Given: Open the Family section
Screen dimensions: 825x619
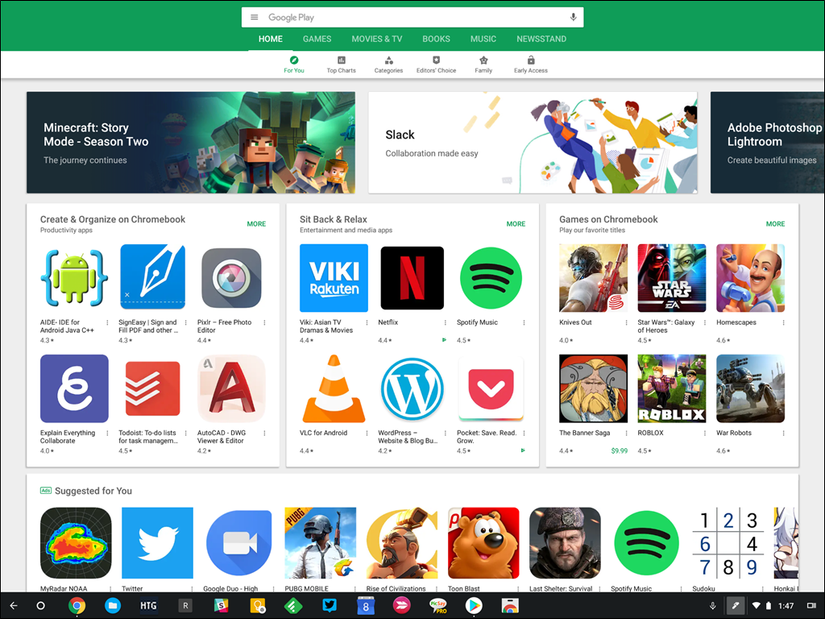Looking at the screenshot, I should (x=484, y=64).
